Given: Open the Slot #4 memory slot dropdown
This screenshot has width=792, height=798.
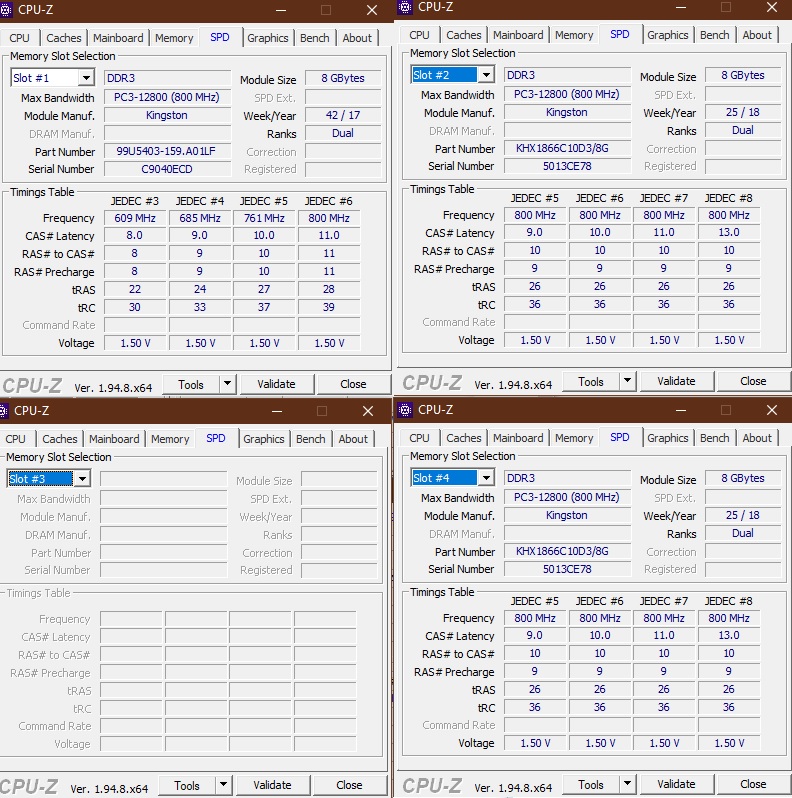Looking at the screenshot, I should [486, 478].
